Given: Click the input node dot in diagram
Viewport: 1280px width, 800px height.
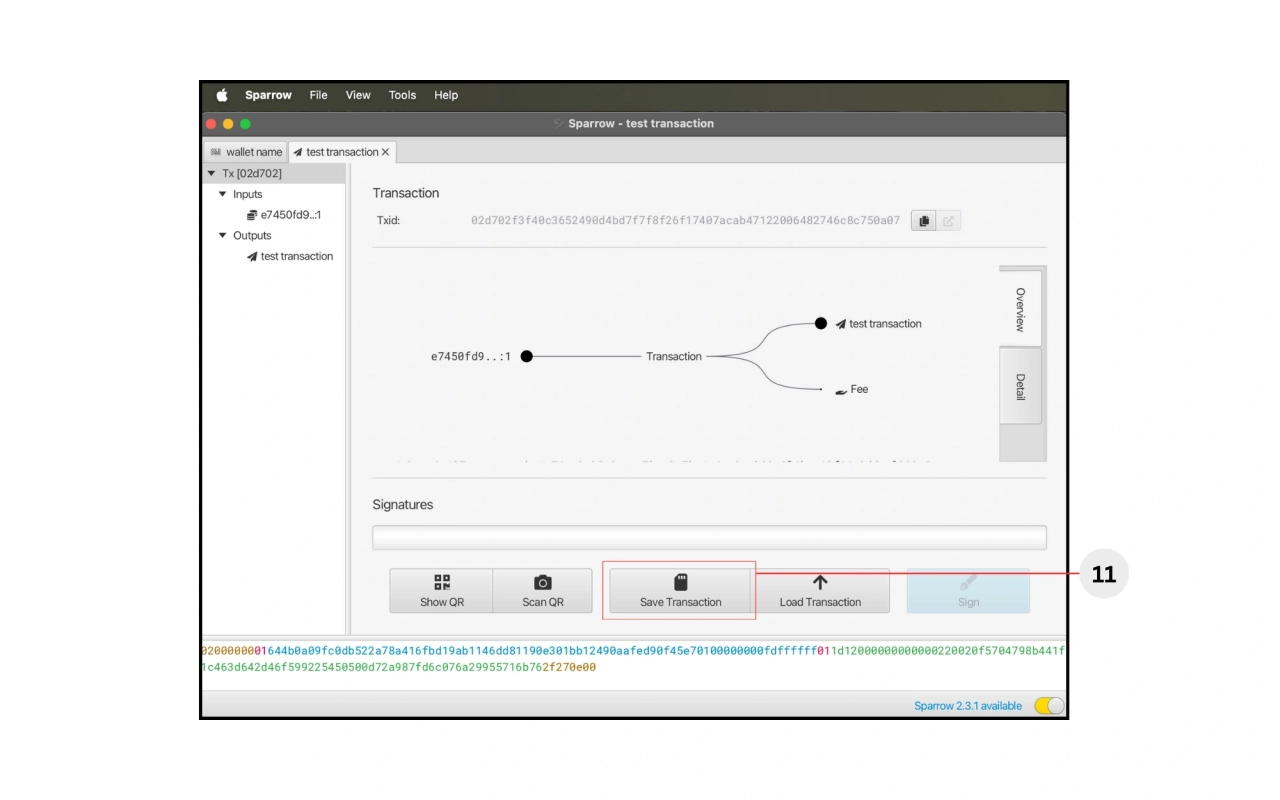Looking at the screenshot, I should 527,356.
